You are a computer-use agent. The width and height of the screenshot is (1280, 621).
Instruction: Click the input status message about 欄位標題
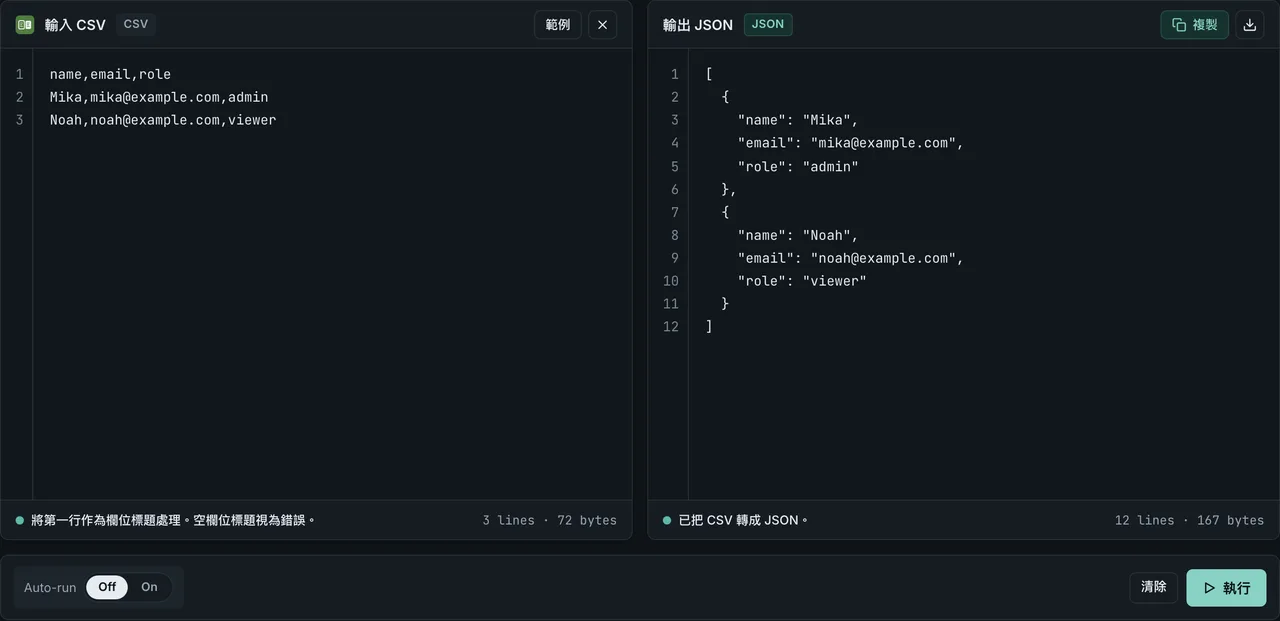(173, 520)
